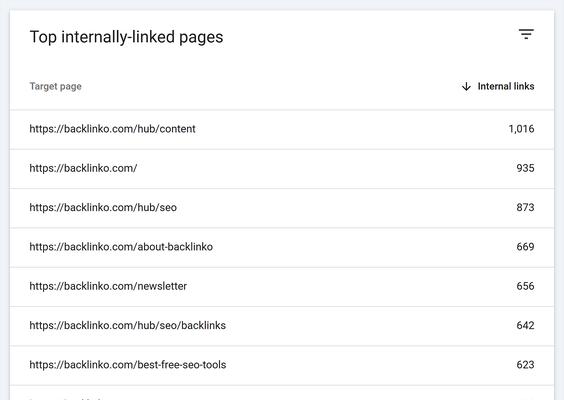The height and width of the screenshot is (400, 564).
Task: Open the https://backlinko.com/ homepage row
Action: click(x=282, y=168)
